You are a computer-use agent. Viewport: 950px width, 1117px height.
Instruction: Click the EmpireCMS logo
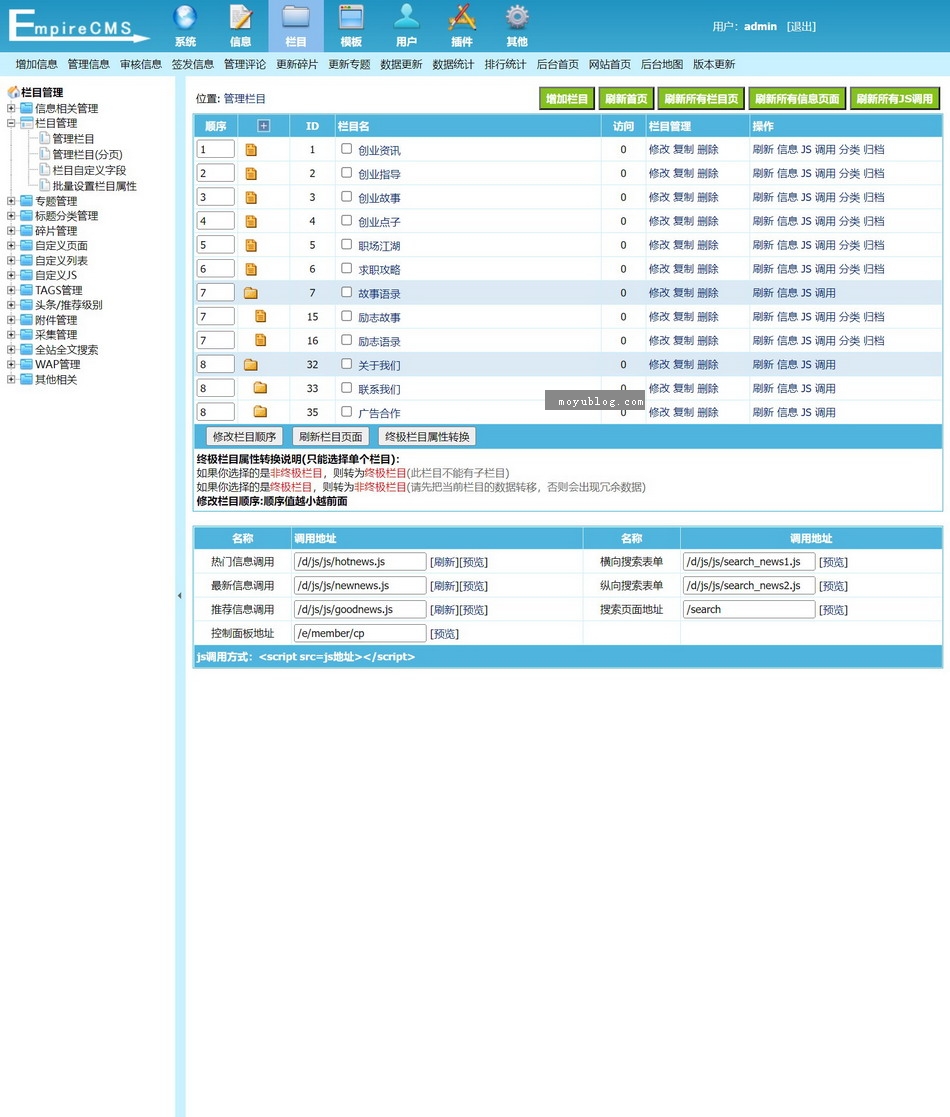[x=78, y=26]
